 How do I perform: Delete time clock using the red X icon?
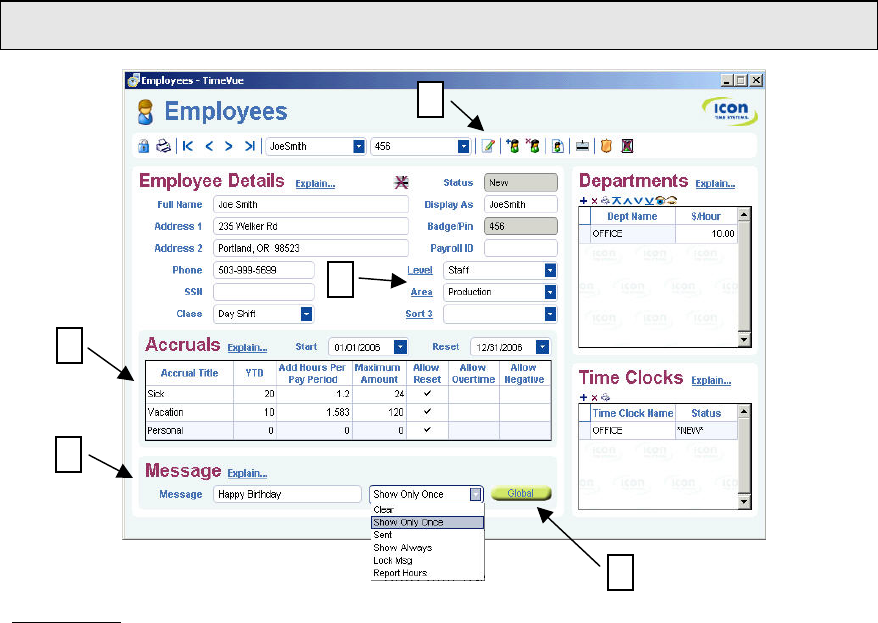594,397
